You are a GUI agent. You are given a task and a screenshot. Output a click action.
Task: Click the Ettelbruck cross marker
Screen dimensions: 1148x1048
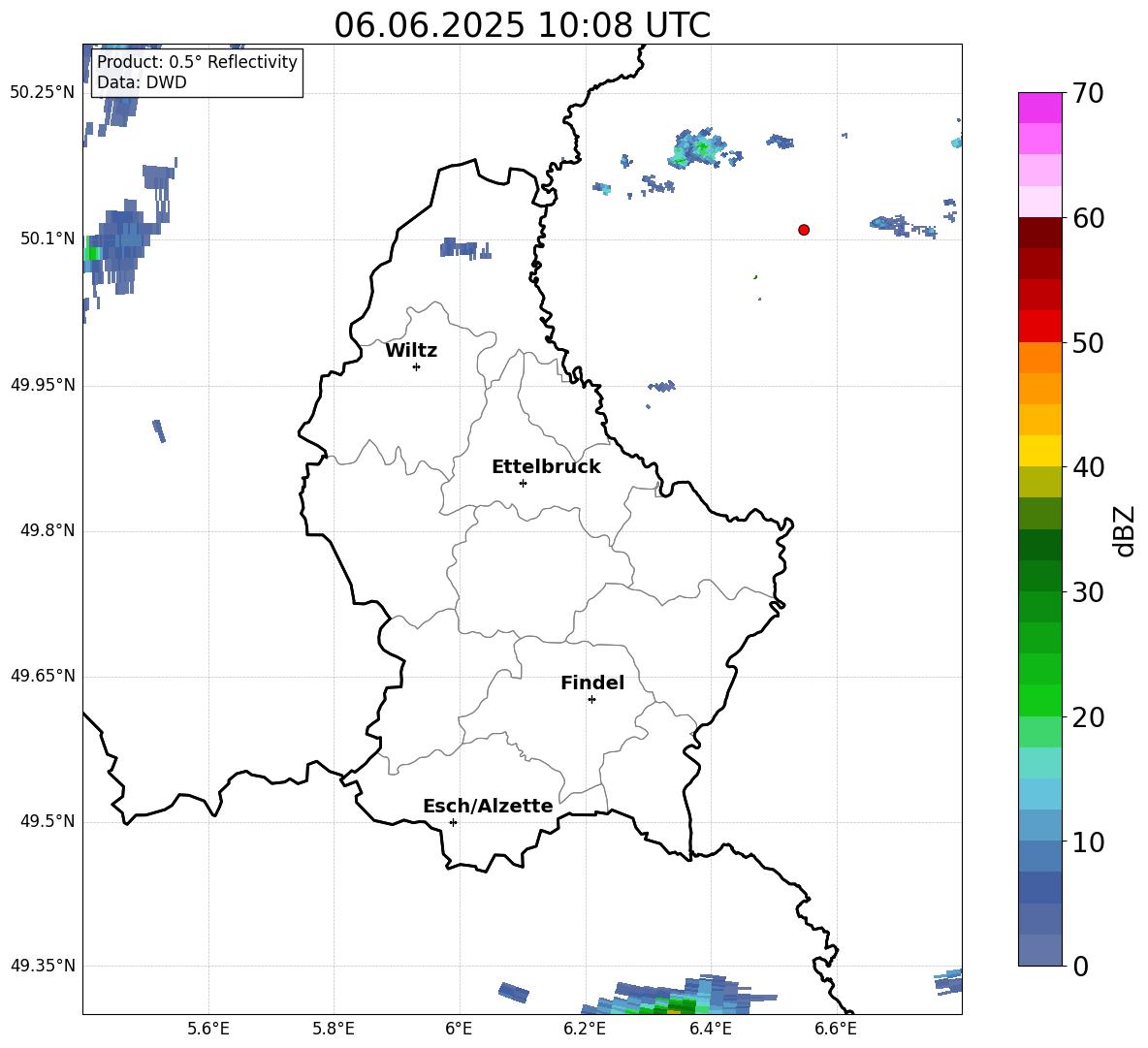click(x=523, y=483)
